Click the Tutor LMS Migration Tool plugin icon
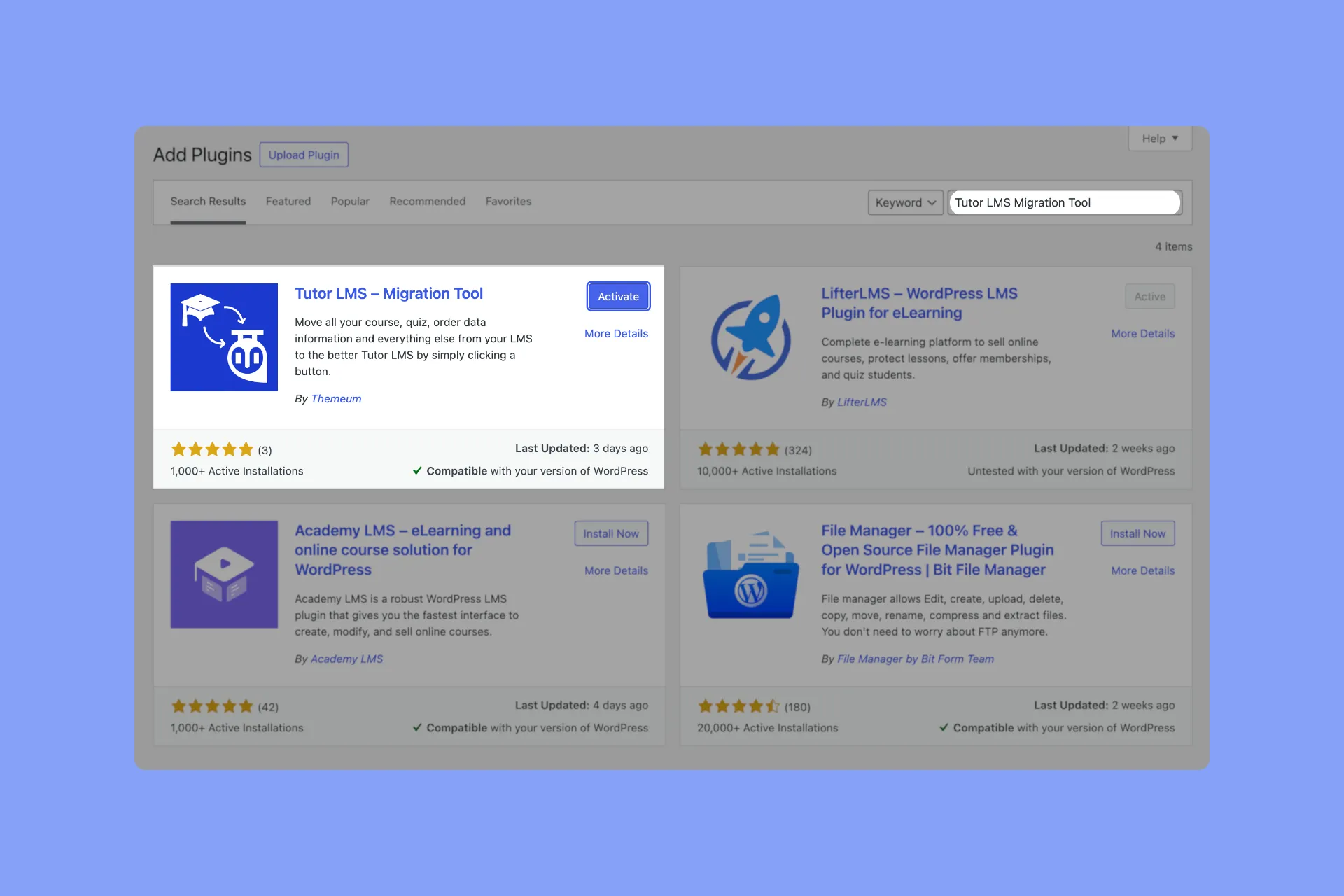This screenshot has width=1344, height=896. coord(224,337)
